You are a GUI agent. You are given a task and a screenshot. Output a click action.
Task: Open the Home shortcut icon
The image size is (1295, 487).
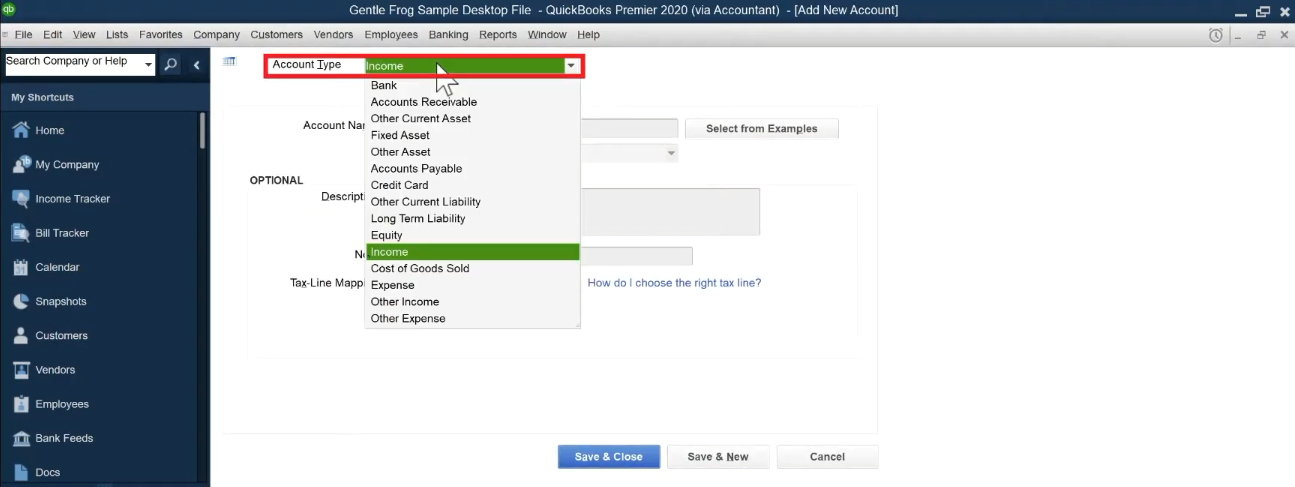pyautogui.click(x=20, y=130)
